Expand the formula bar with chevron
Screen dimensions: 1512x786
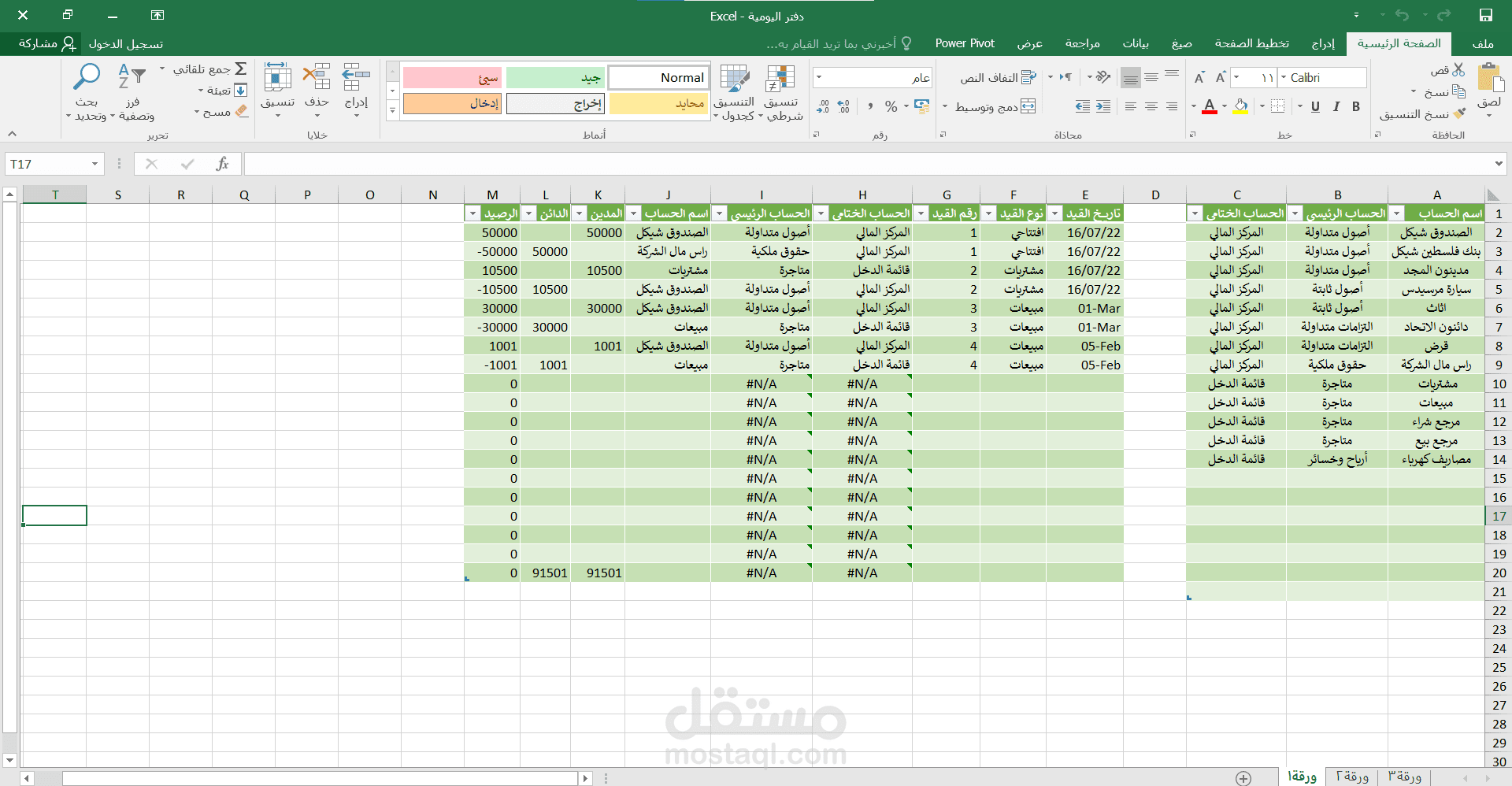click(1498, 164)
